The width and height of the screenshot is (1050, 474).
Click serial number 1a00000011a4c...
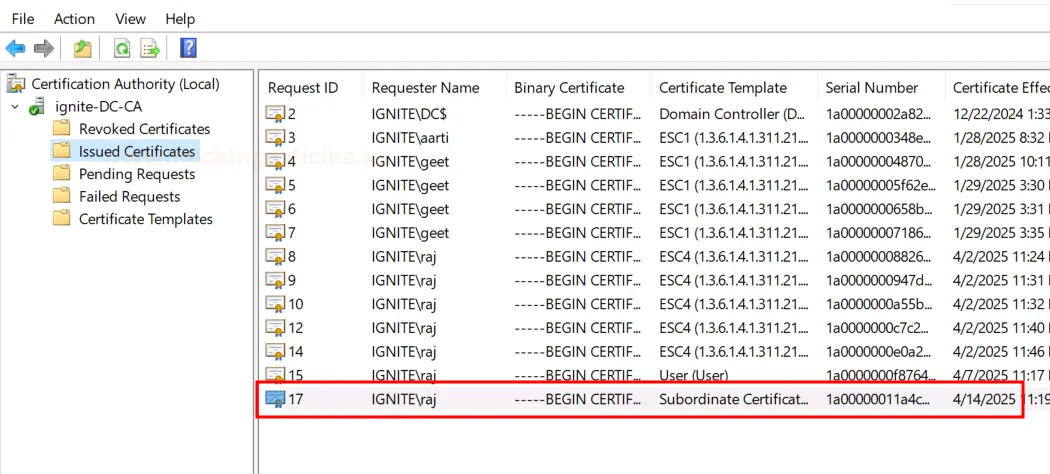click(x=879, y=399)
